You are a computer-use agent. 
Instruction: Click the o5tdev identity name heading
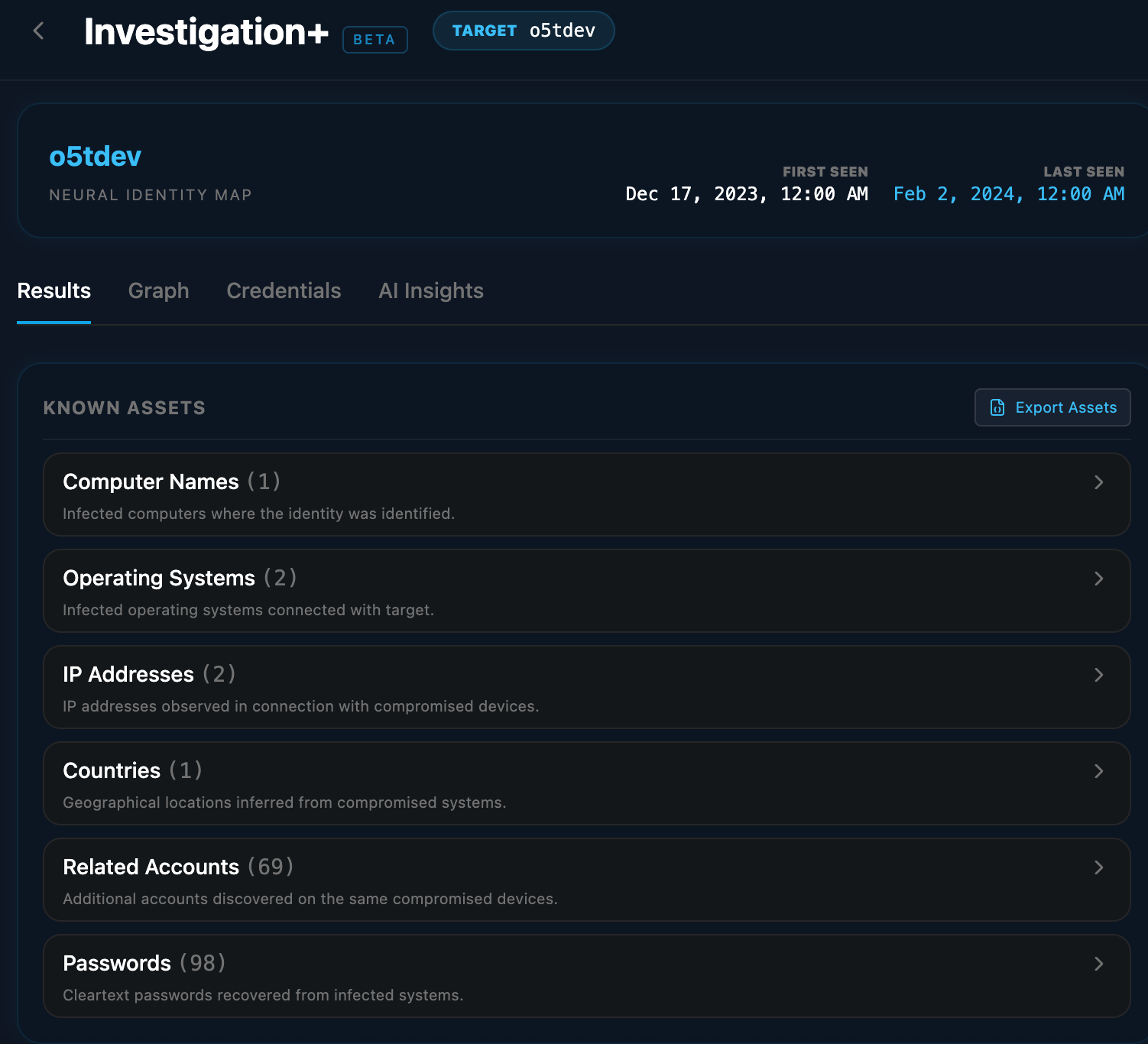[96, 157]
